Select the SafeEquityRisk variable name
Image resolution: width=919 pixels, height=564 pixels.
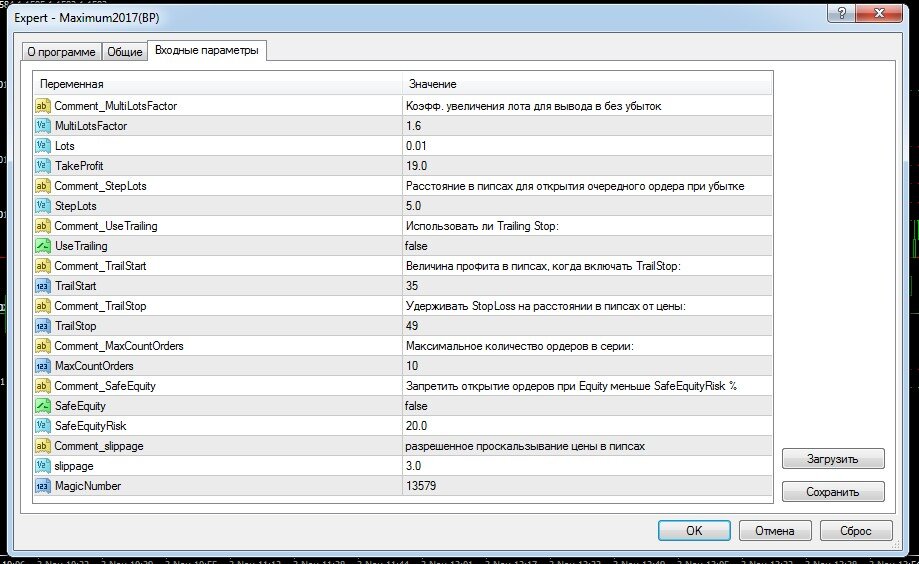pyautogui.click(x=91, y=426)
